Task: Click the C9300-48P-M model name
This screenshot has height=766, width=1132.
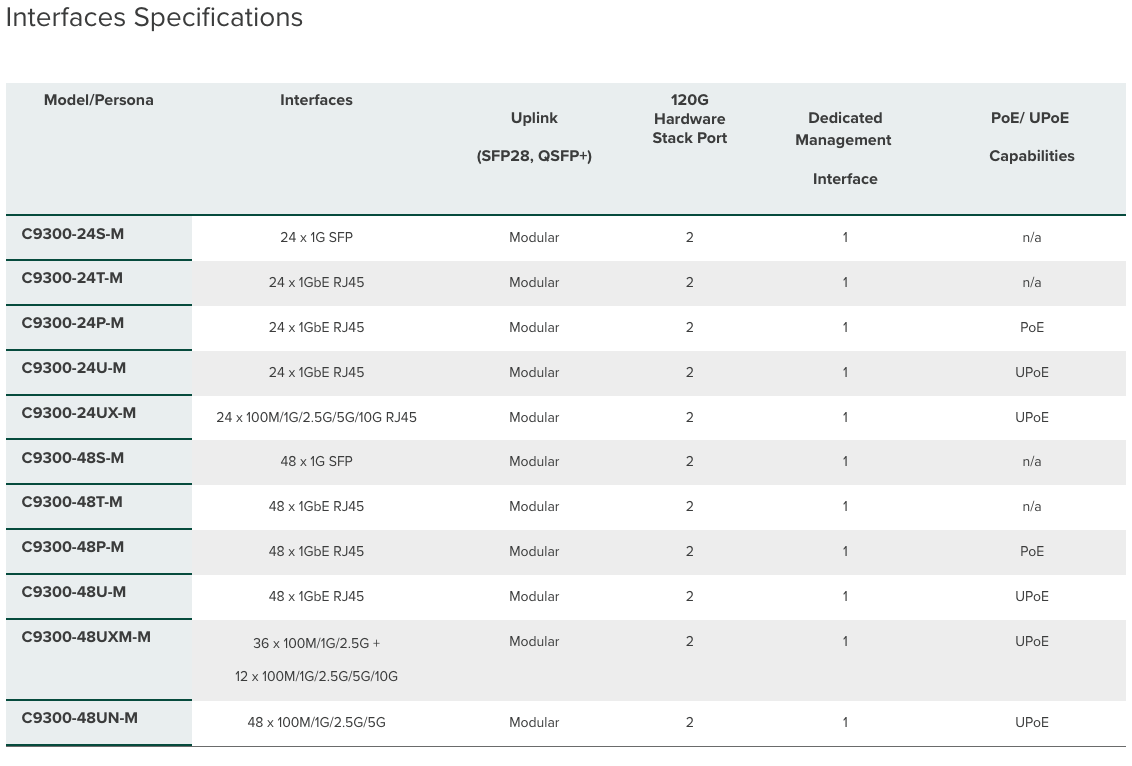Action: click(x=73, y=547)
